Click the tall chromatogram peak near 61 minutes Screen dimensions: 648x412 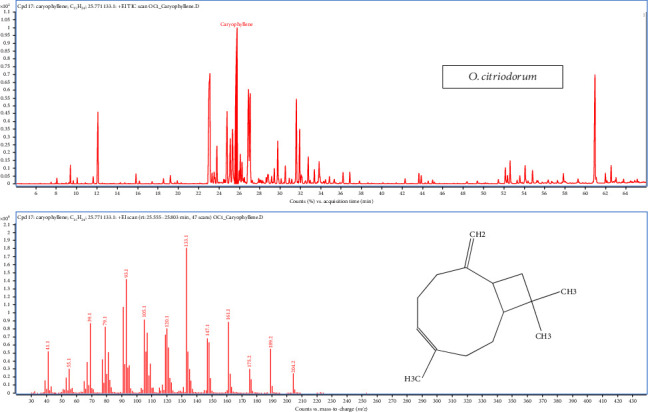[x=595, y=129]
